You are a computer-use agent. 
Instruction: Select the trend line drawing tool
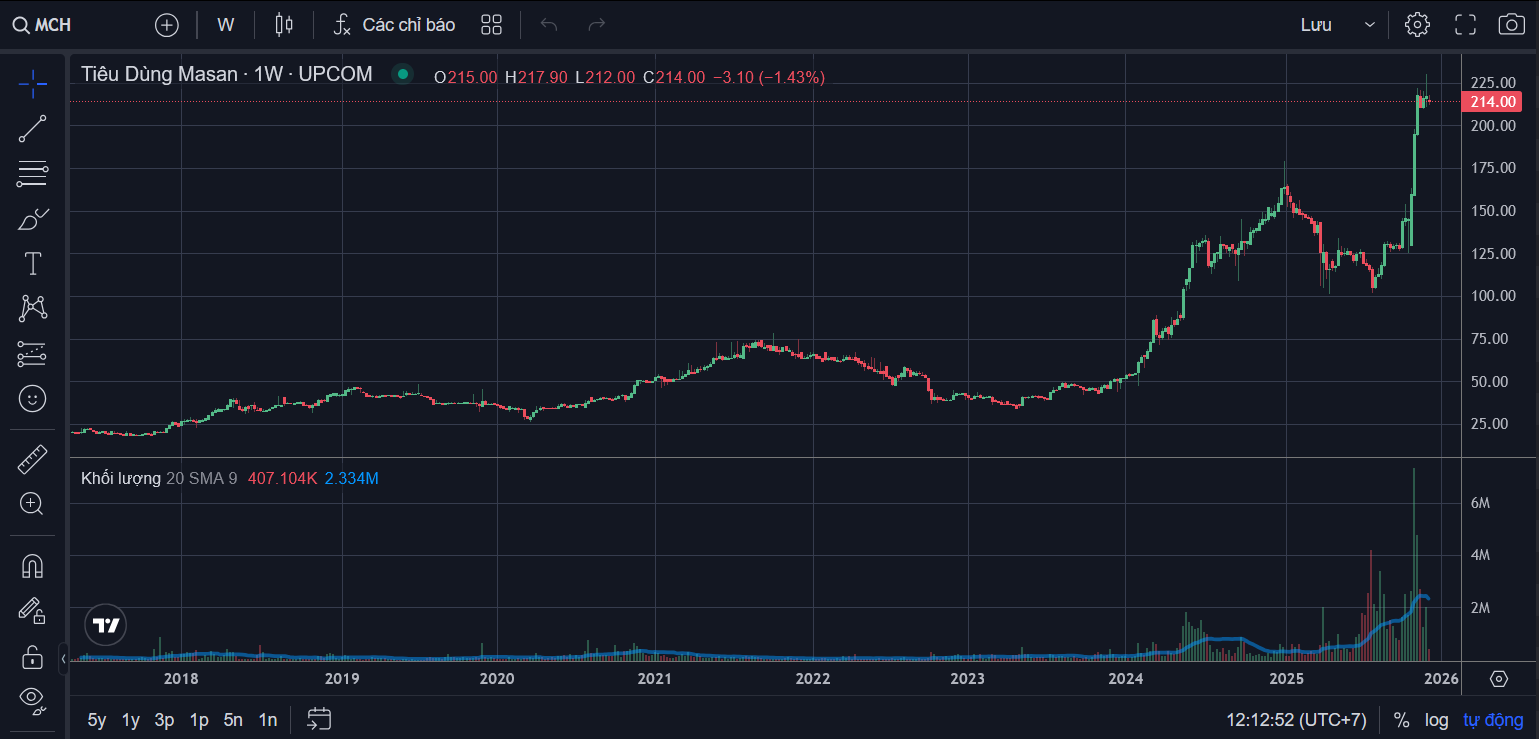click(x=32, y=129)
